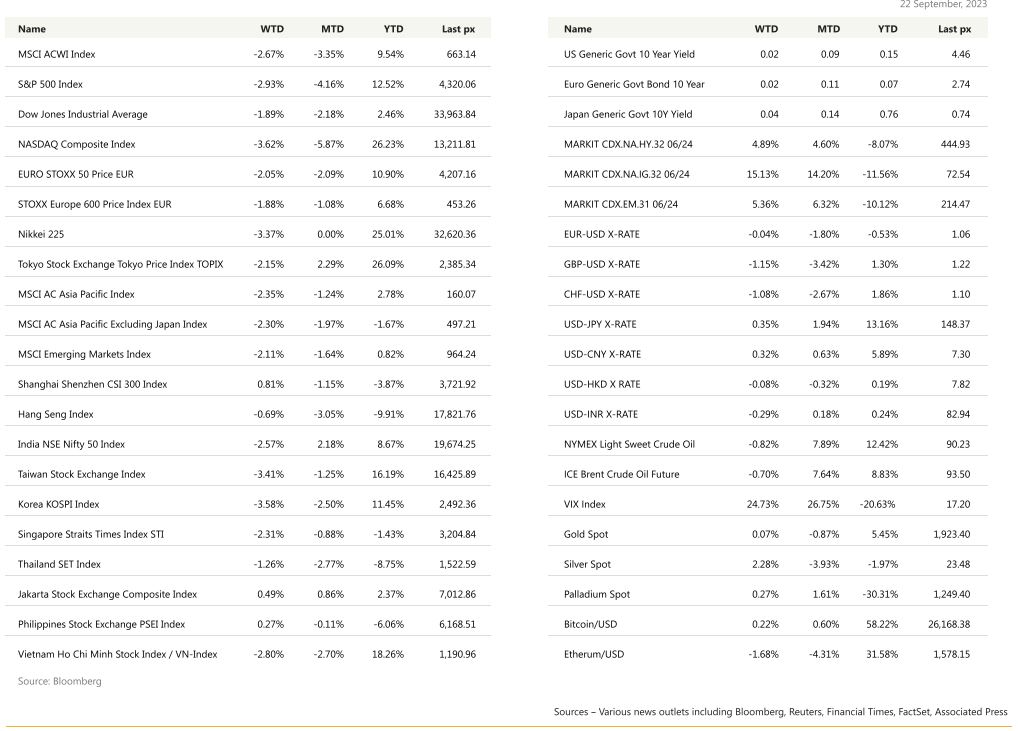Click the 22 September, 2023 date text

[x=943, y=4]
